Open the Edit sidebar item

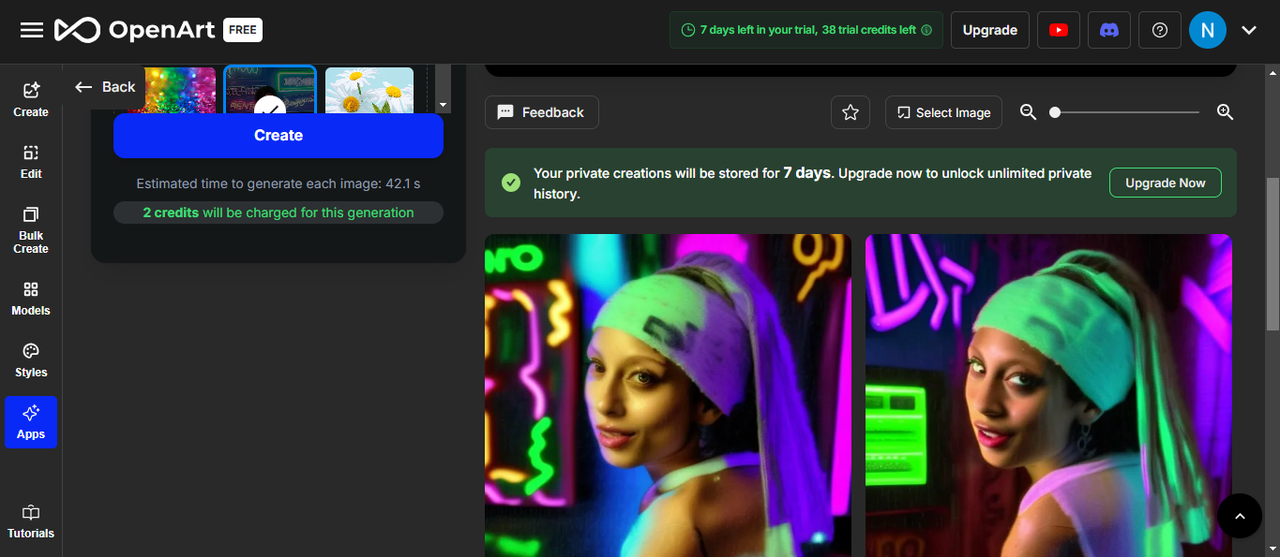[31, 161]
